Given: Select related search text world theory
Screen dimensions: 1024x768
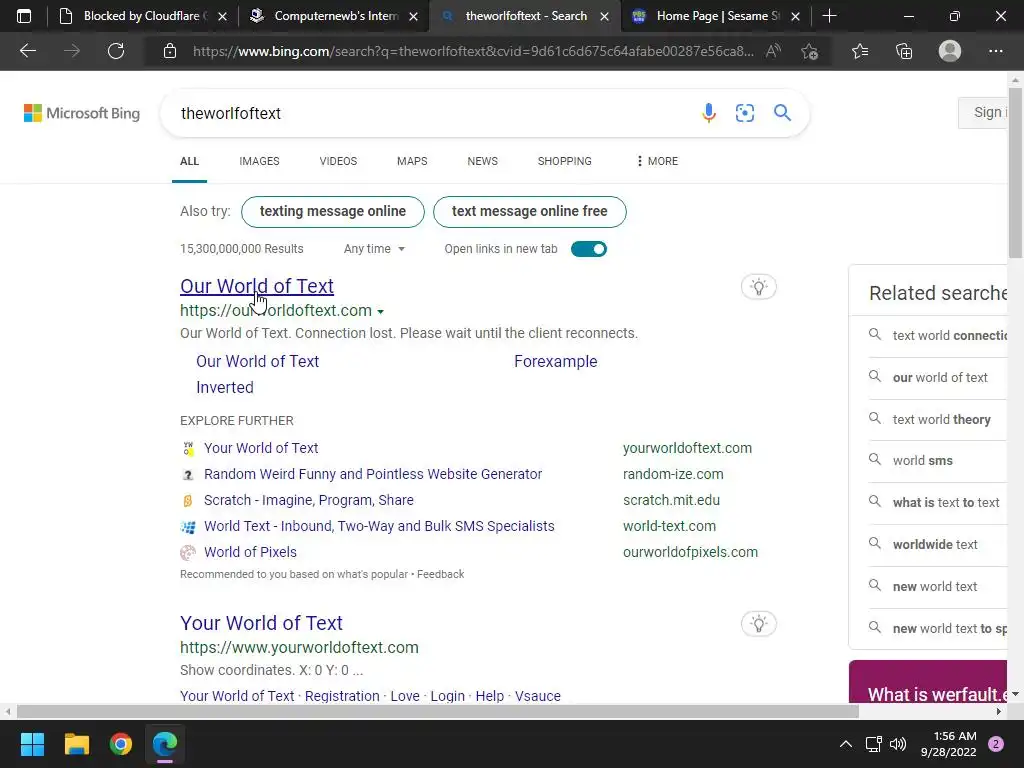Looking at the screenshot, I should tap(942, 419).
